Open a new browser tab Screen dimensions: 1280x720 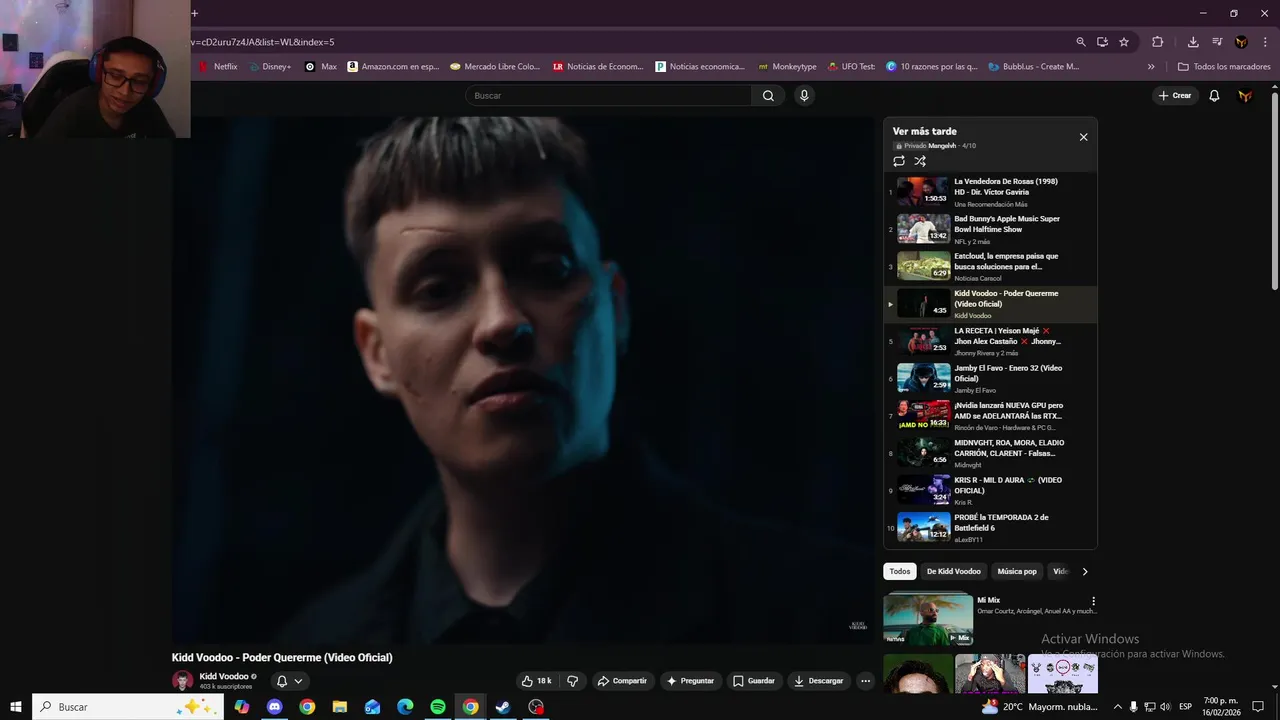point(195,13)
